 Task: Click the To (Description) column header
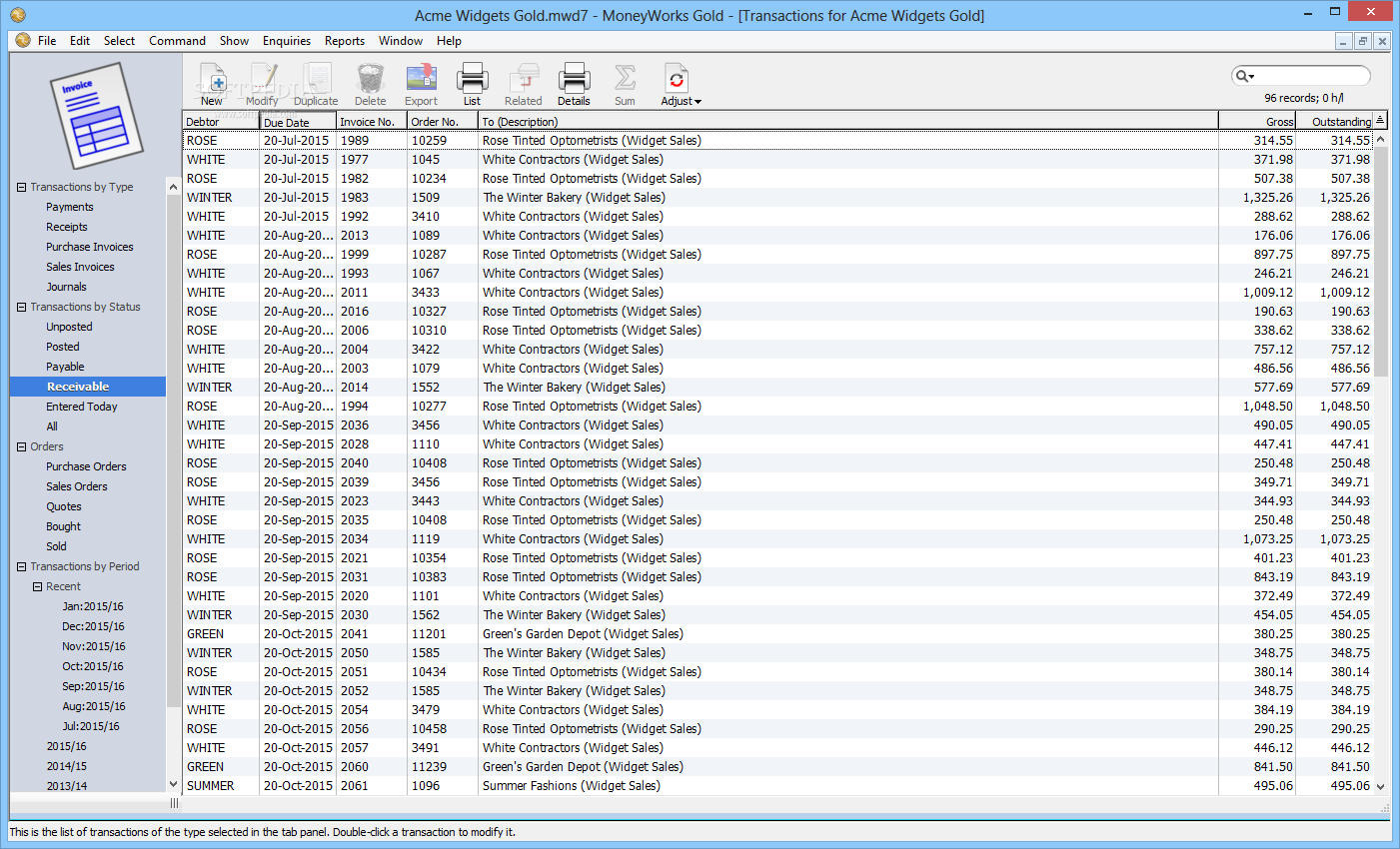tap(848, 121)
